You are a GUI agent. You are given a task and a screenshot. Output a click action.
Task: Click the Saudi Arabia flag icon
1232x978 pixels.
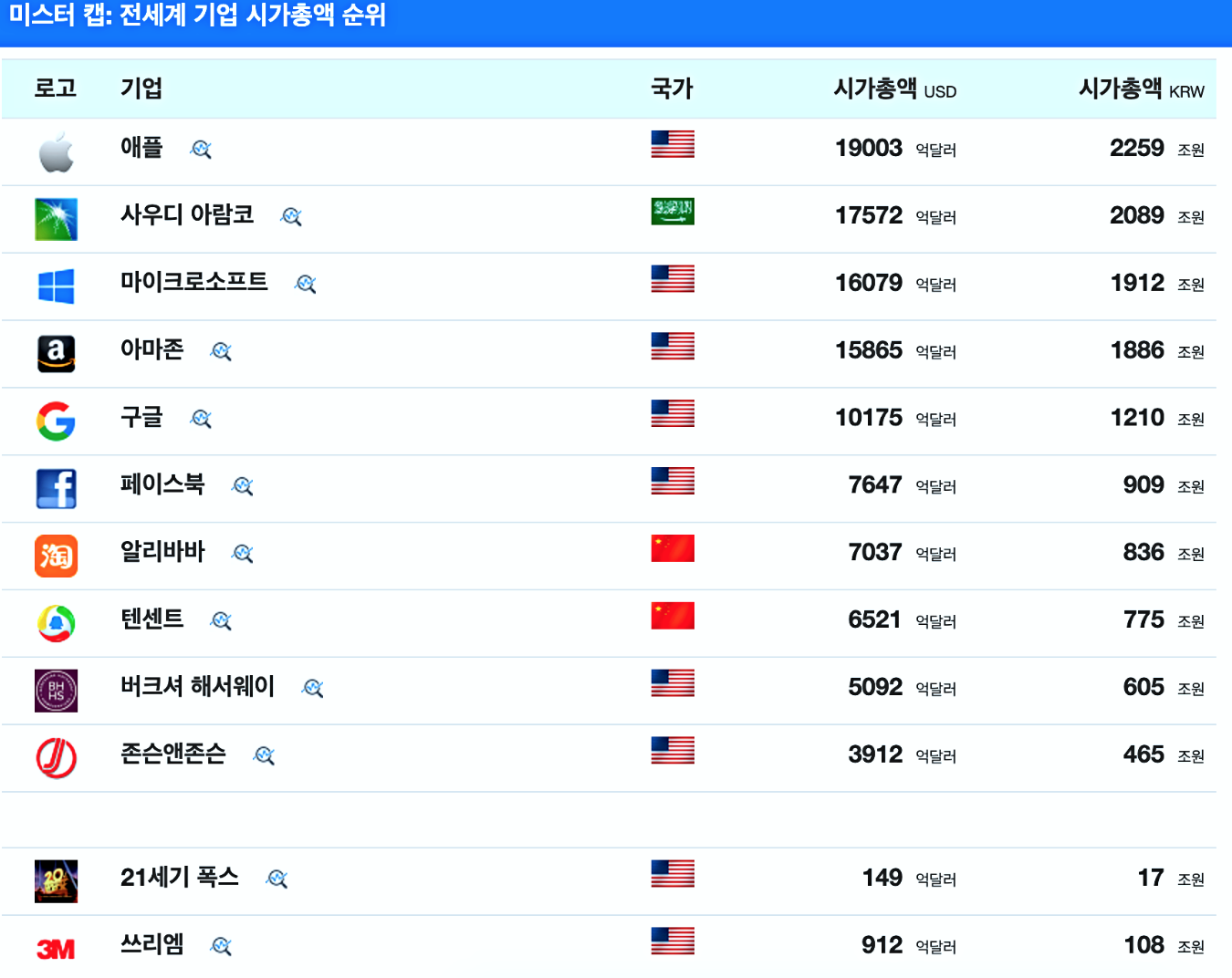(673, 212)
